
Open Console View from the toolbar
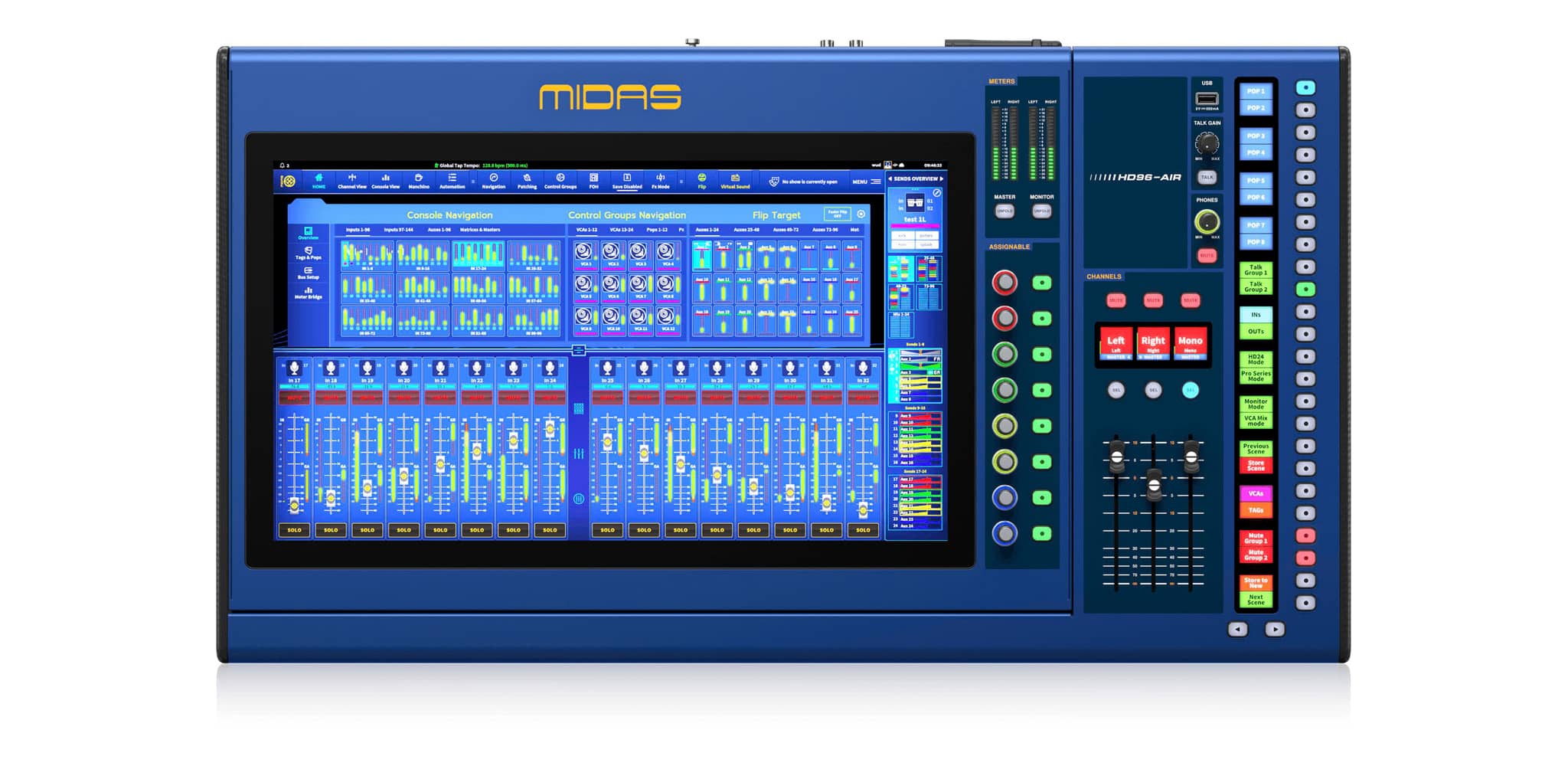tap(385, 181)
